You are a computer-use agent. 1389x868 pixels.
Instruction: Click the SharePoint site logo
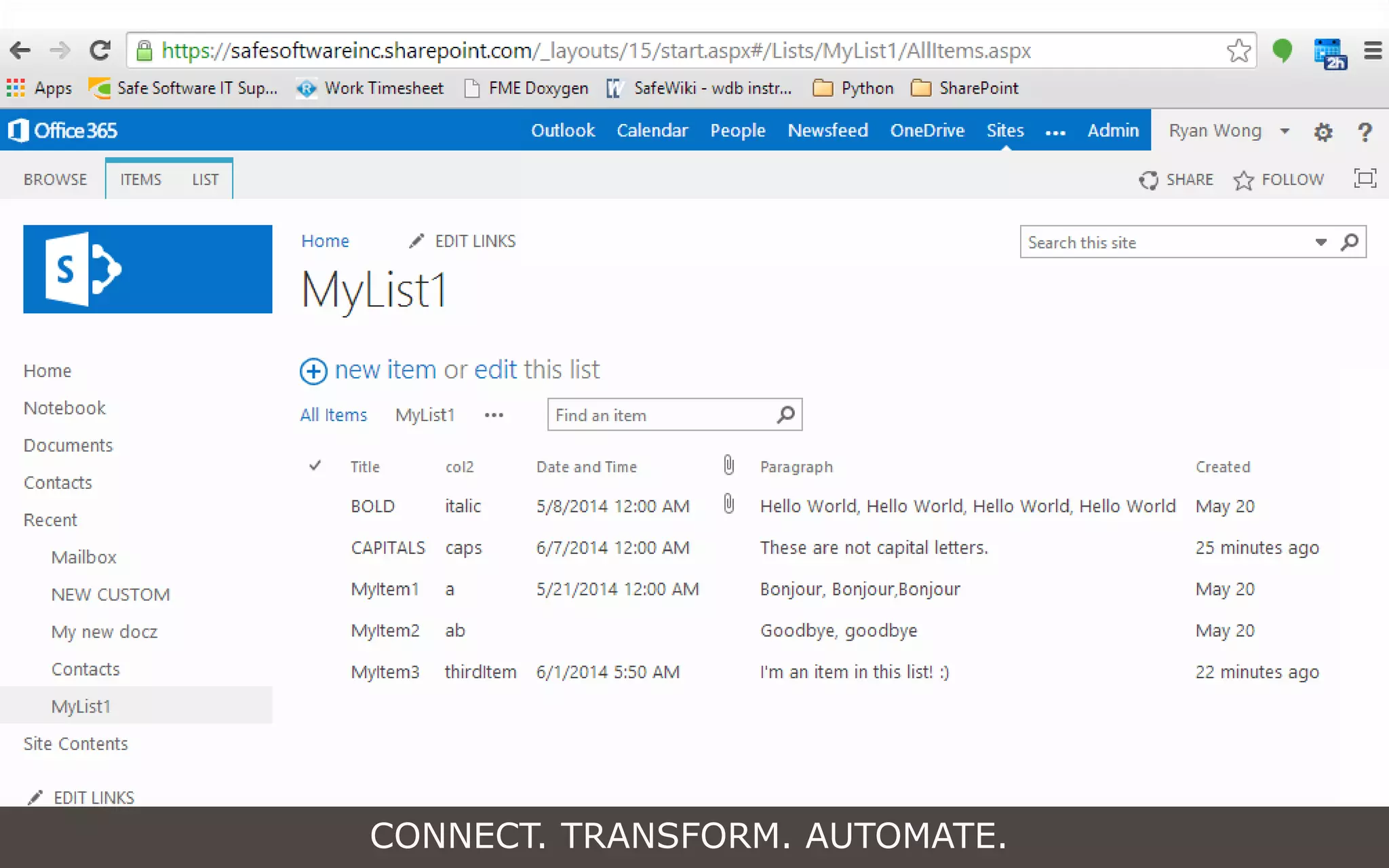[x=148, y=269]
